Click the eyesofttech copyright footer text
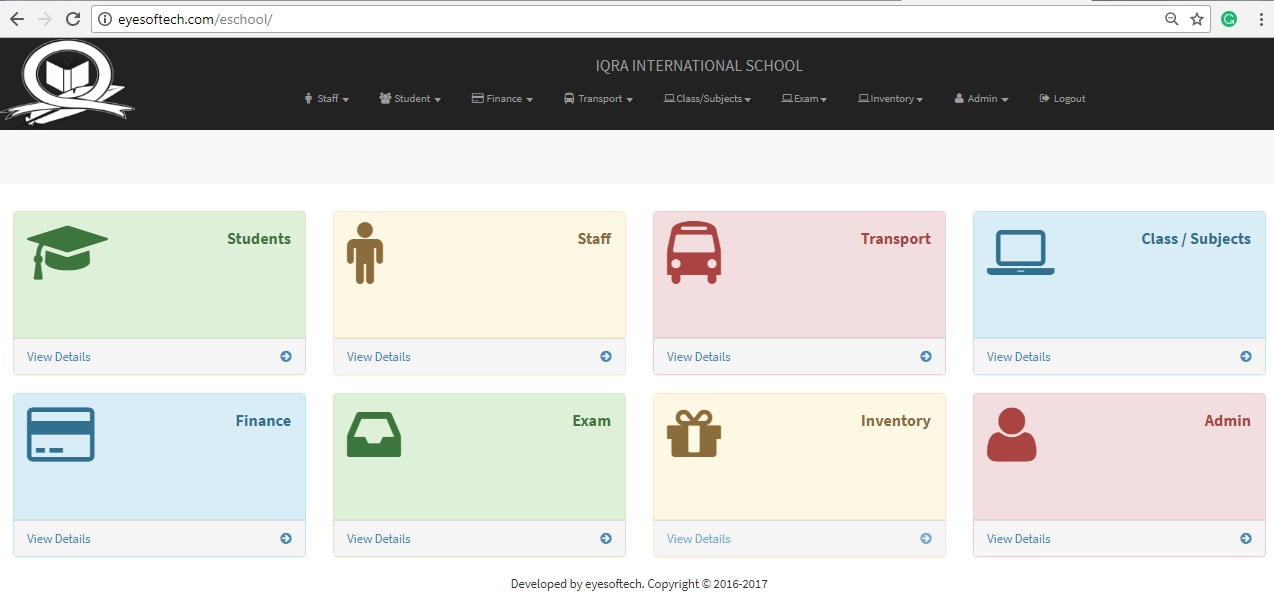1274x598 pixels. click(639, 584)
